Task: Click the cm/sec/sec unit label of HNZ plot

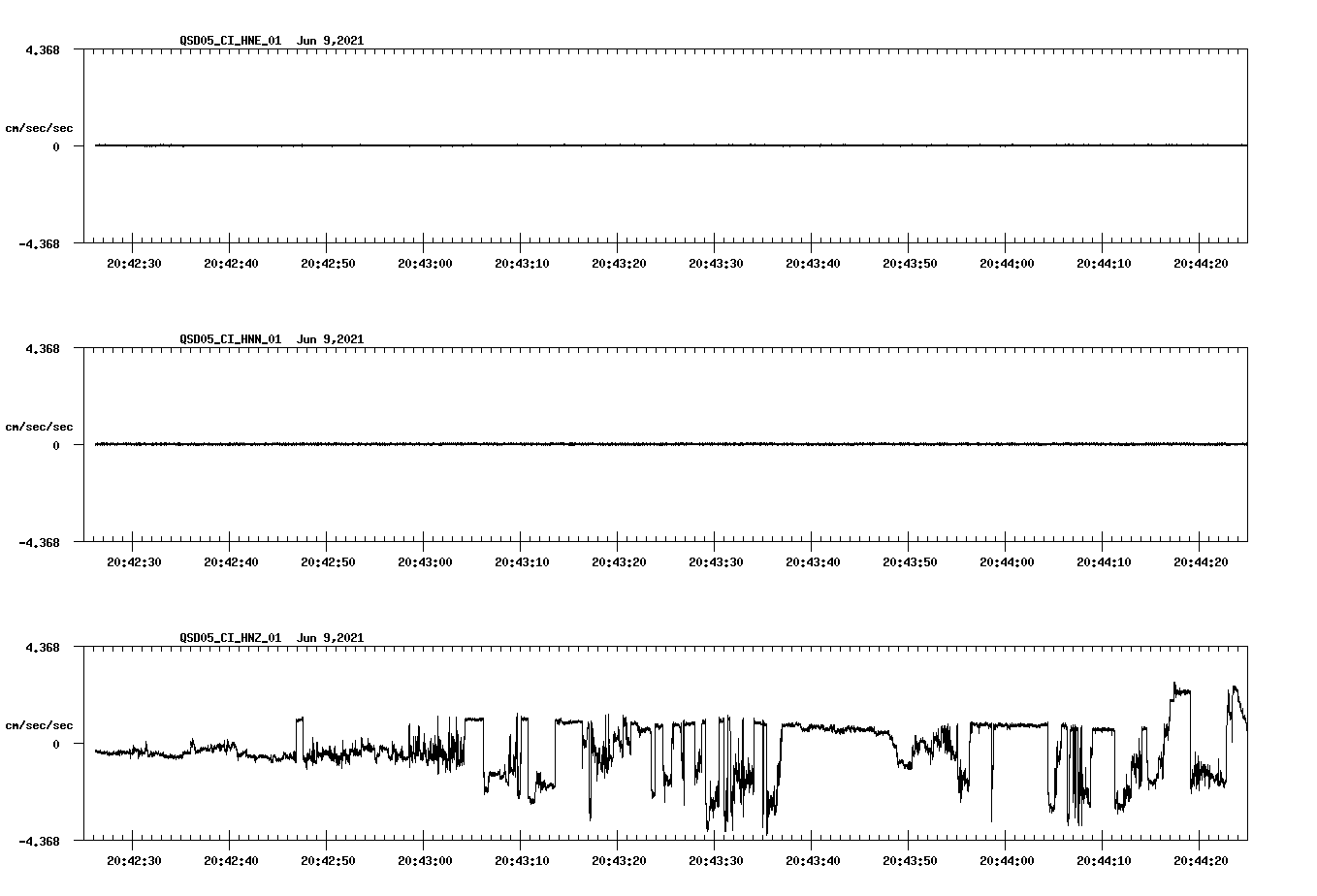Action: tap(40, 725)
